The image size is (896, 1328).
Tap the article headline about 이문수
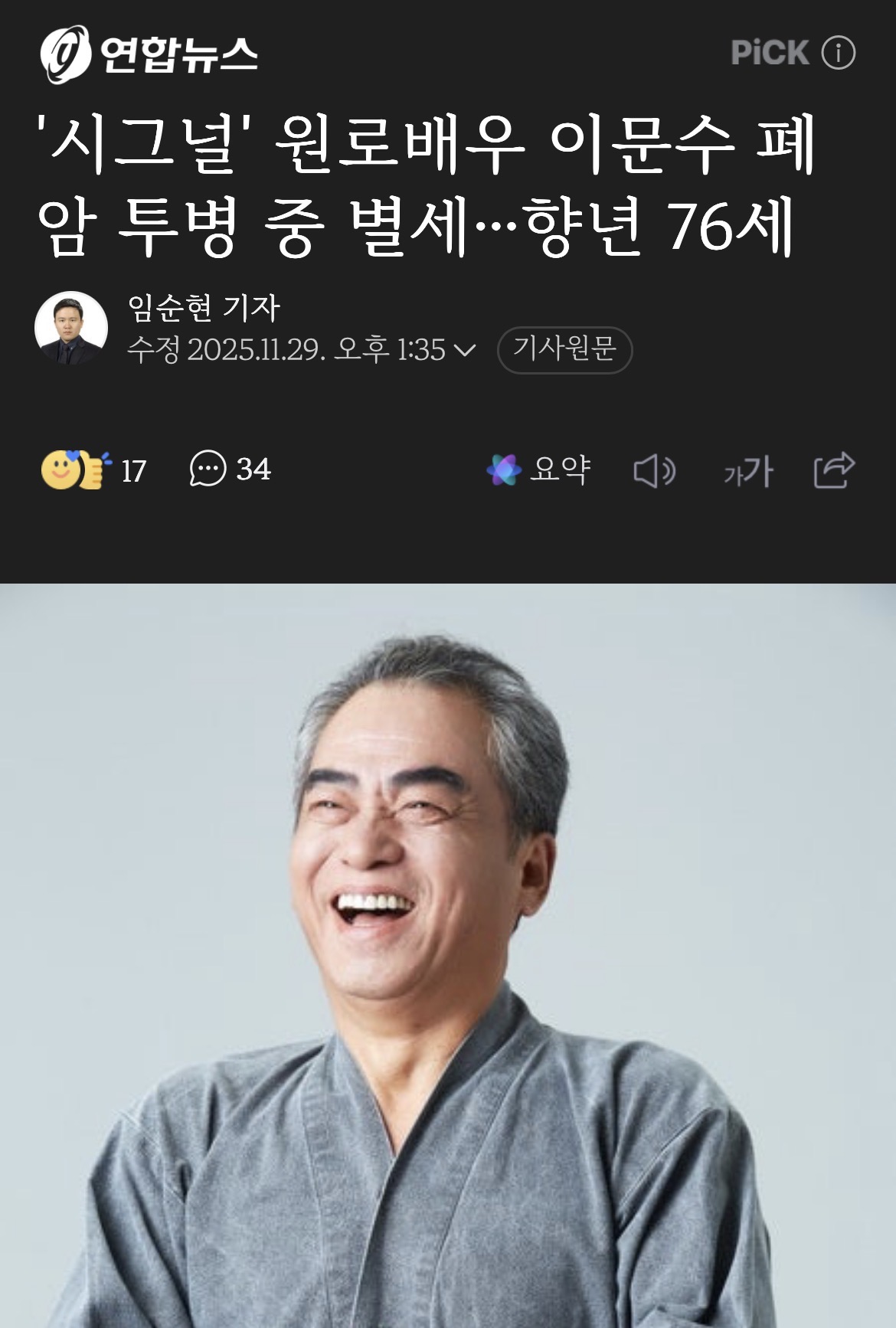[426, 185]
